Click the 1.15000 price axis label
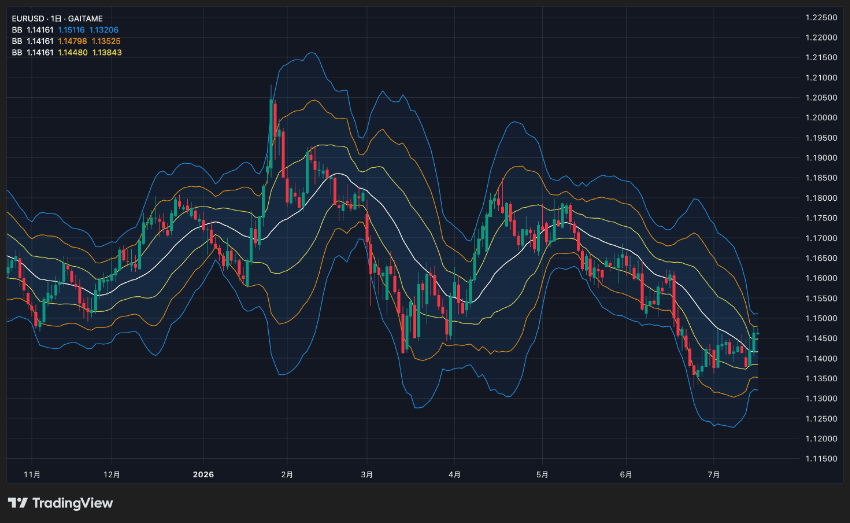The height and width of the screenshot is (523, 850). [821, 318]
